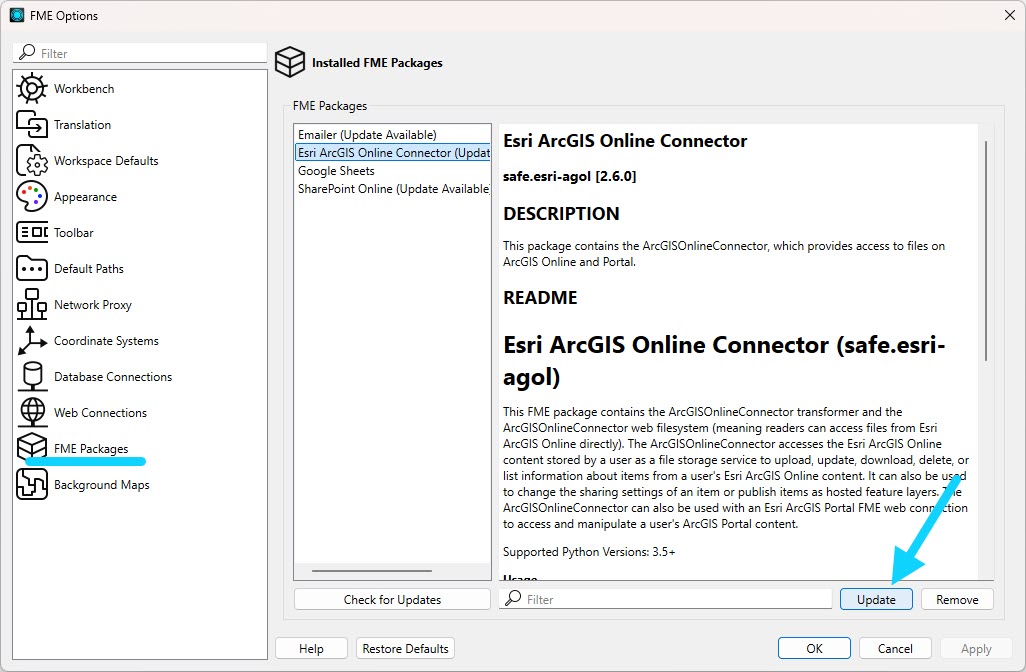Select Toolbar in the options list
The height and width of the screenshot is (672, 1026).
pos(73,232)
